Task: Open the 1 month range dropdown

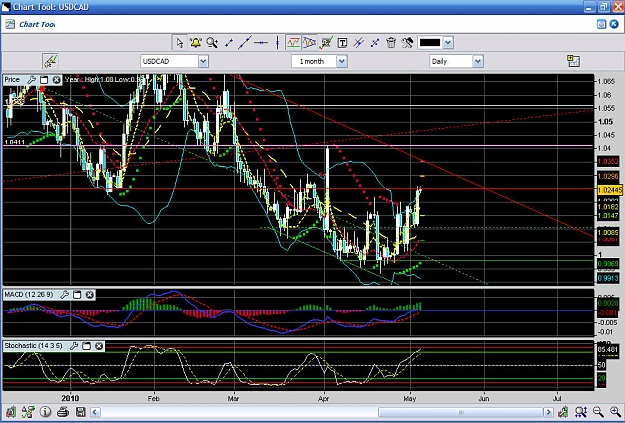Action: 342,61
